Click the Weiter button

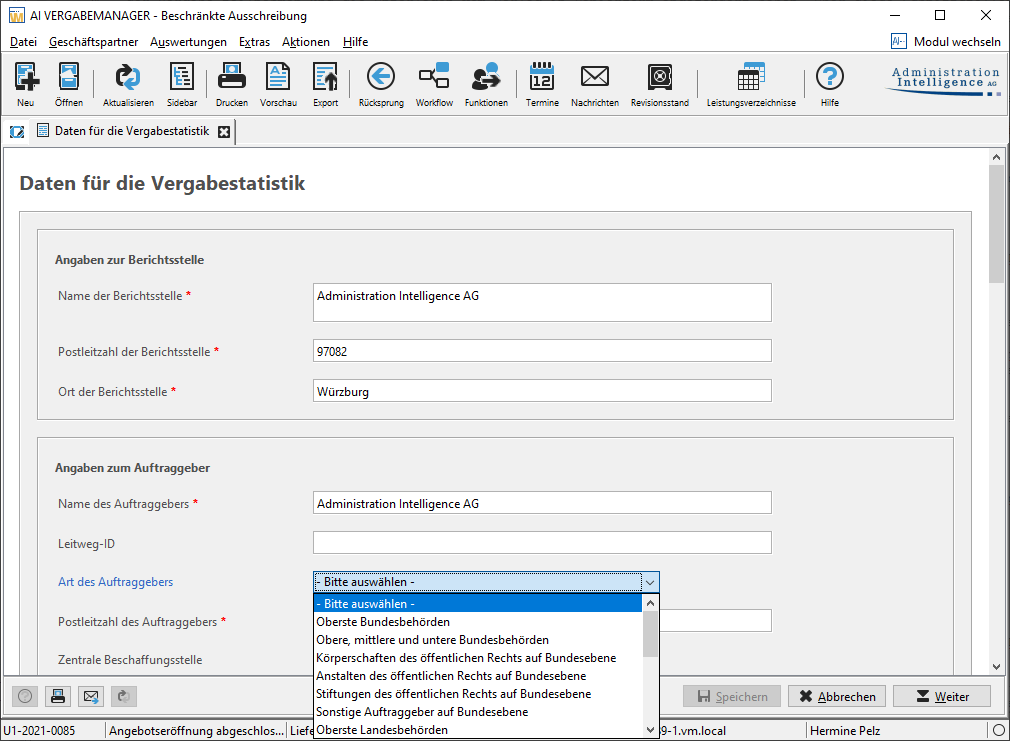[x=942, y=697]
